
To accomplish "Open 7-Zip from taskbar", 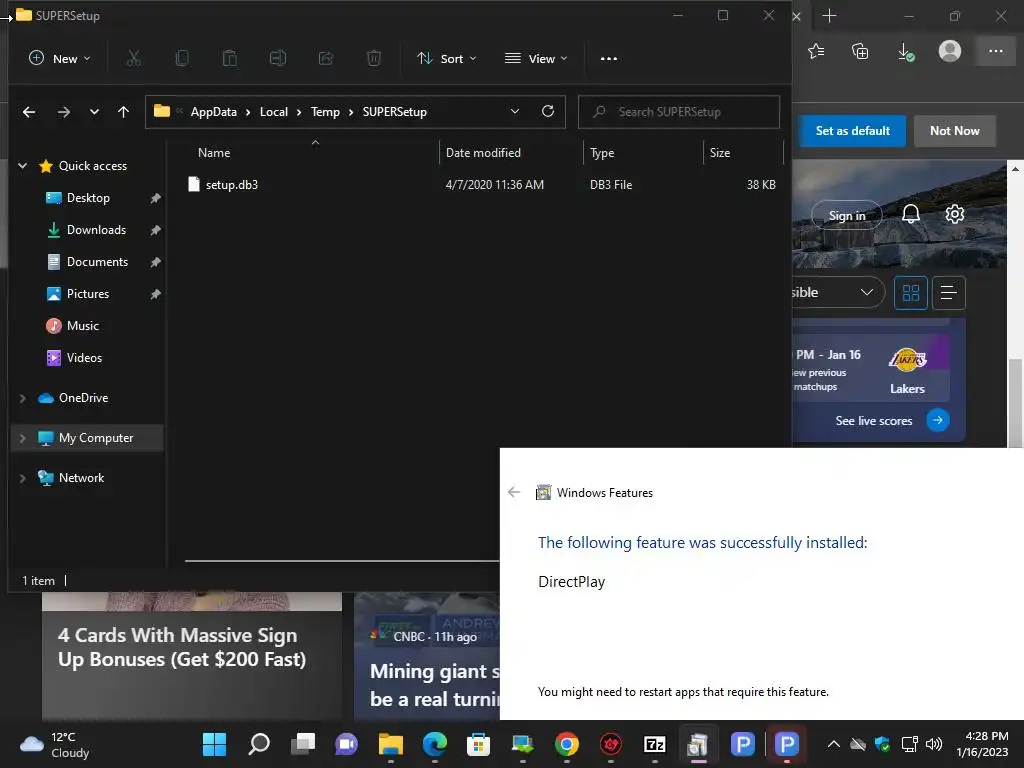I will click(x=654, y=744).
